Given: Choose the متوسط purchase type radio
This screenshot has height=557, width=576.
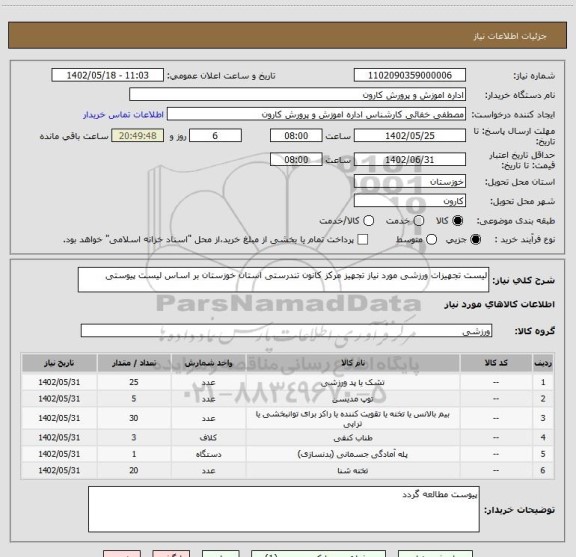Looking at the screenshot, I should click(x=432, y=240).
